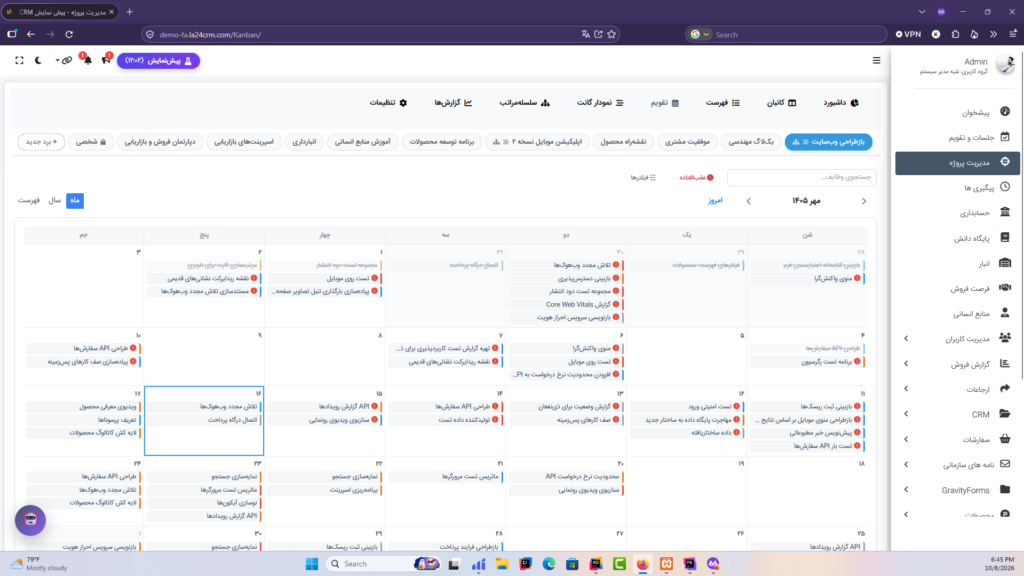Open the Windows Start menu

click(312, 564)
